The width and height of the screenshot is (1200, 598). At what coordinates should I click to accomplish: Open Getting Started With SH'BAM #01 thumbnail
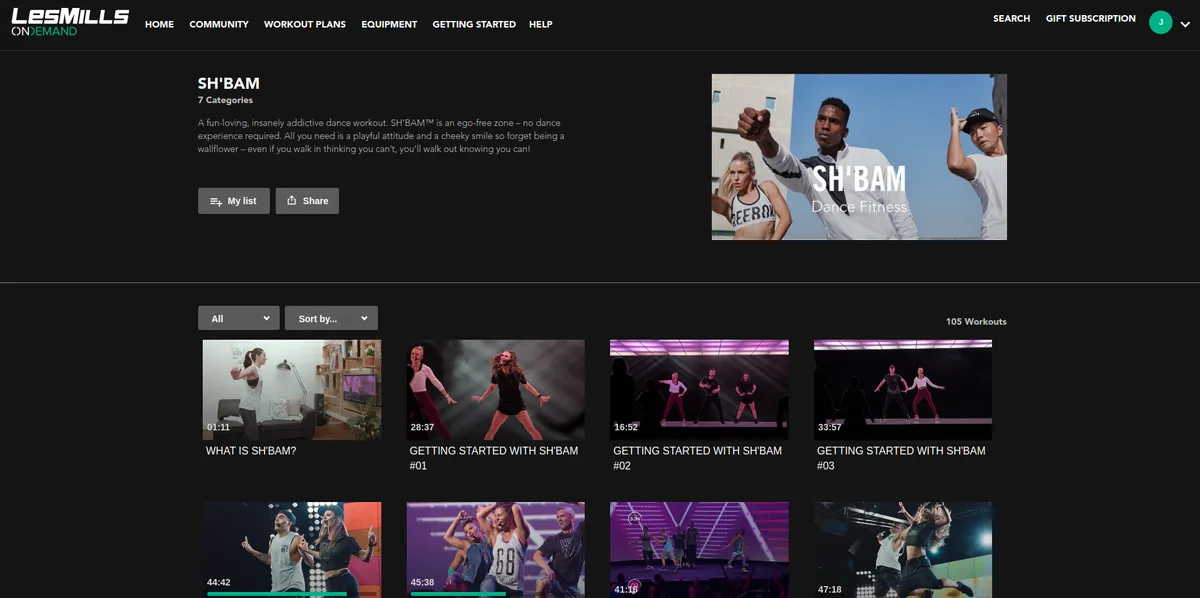pos(495,389)
